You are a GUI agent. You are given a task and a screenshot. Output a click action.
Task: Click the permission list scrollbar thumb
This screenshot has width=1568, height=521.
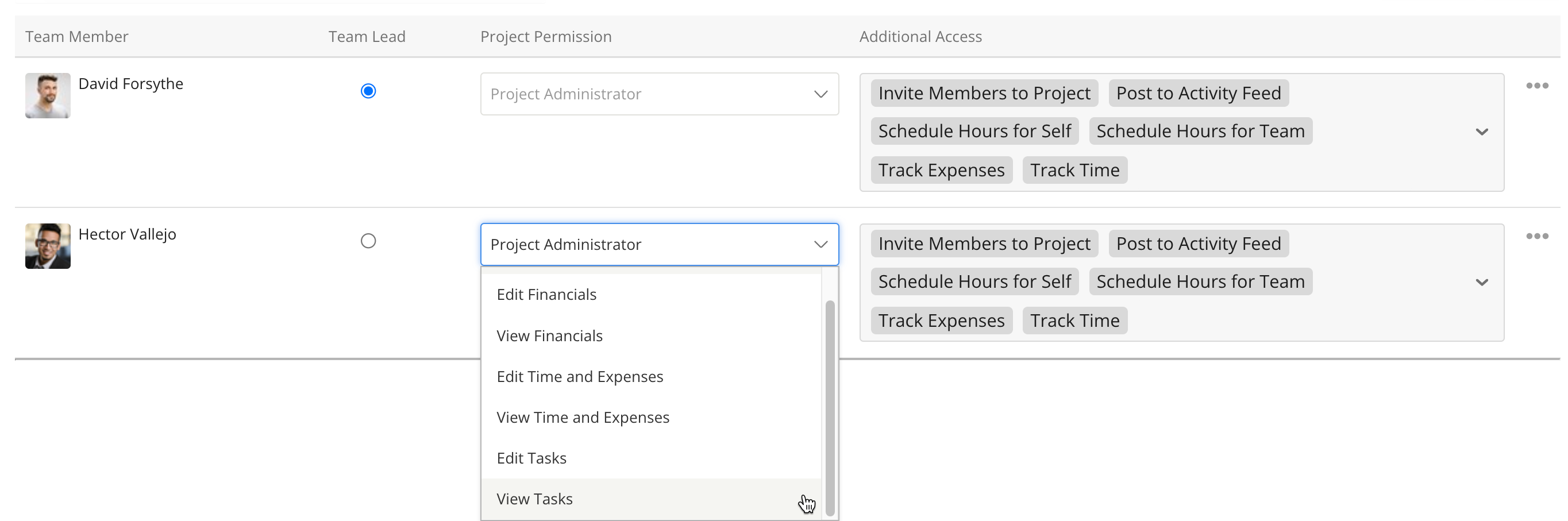tap(829, 408)
